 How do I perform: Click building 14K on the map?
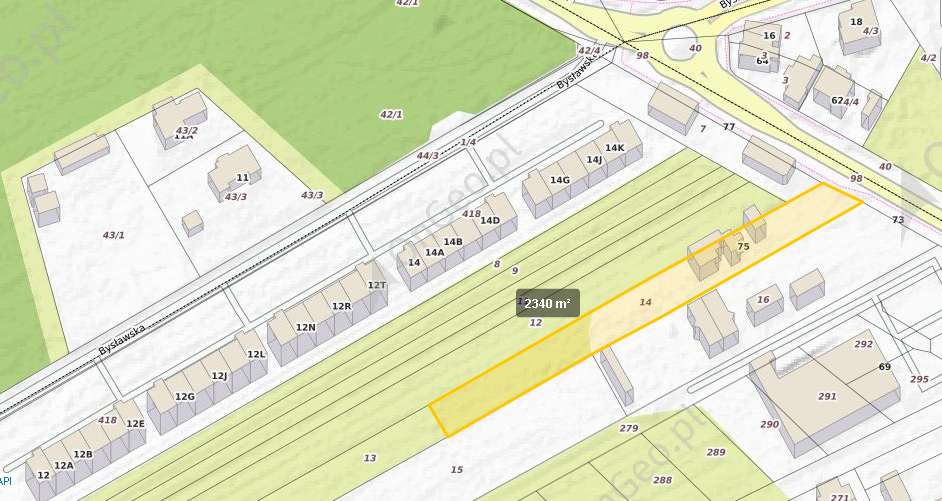615,148
